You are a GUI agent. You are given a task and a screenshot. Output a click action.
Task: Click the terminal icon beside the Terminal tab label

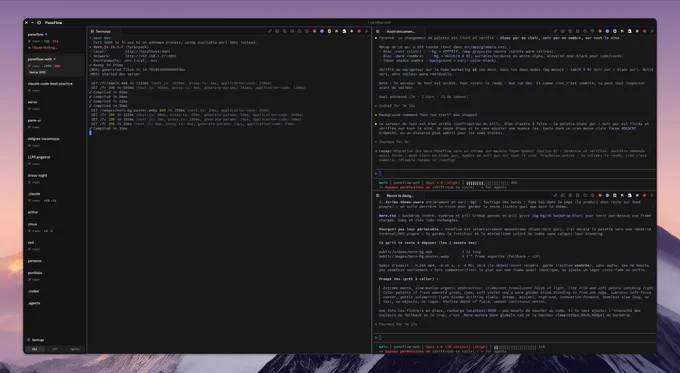[92, 31]
